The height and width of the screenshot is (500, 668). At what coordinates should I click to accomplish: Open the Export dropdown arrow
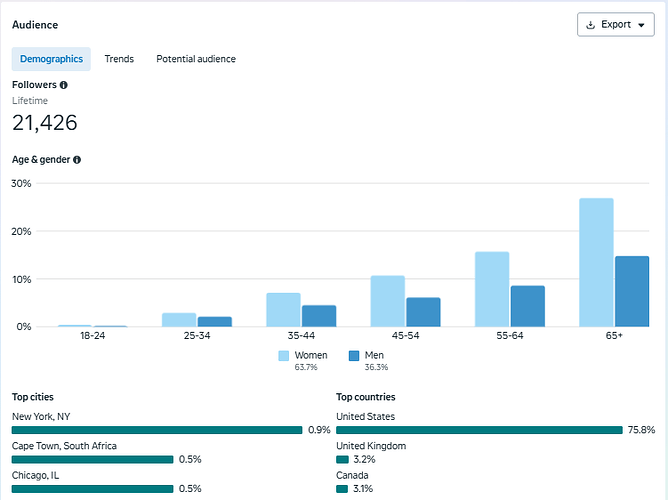[x=641, y=25]
